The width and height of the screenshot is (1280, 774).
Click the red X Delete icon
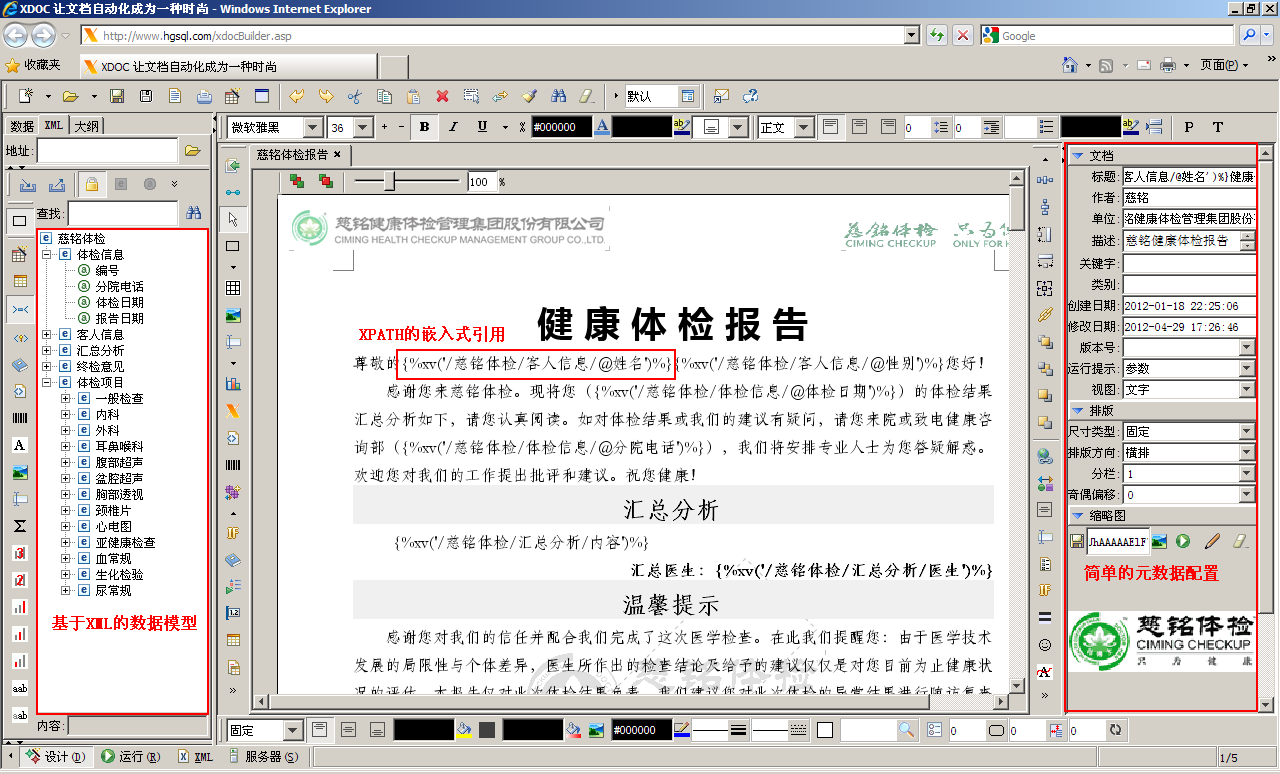442,96
